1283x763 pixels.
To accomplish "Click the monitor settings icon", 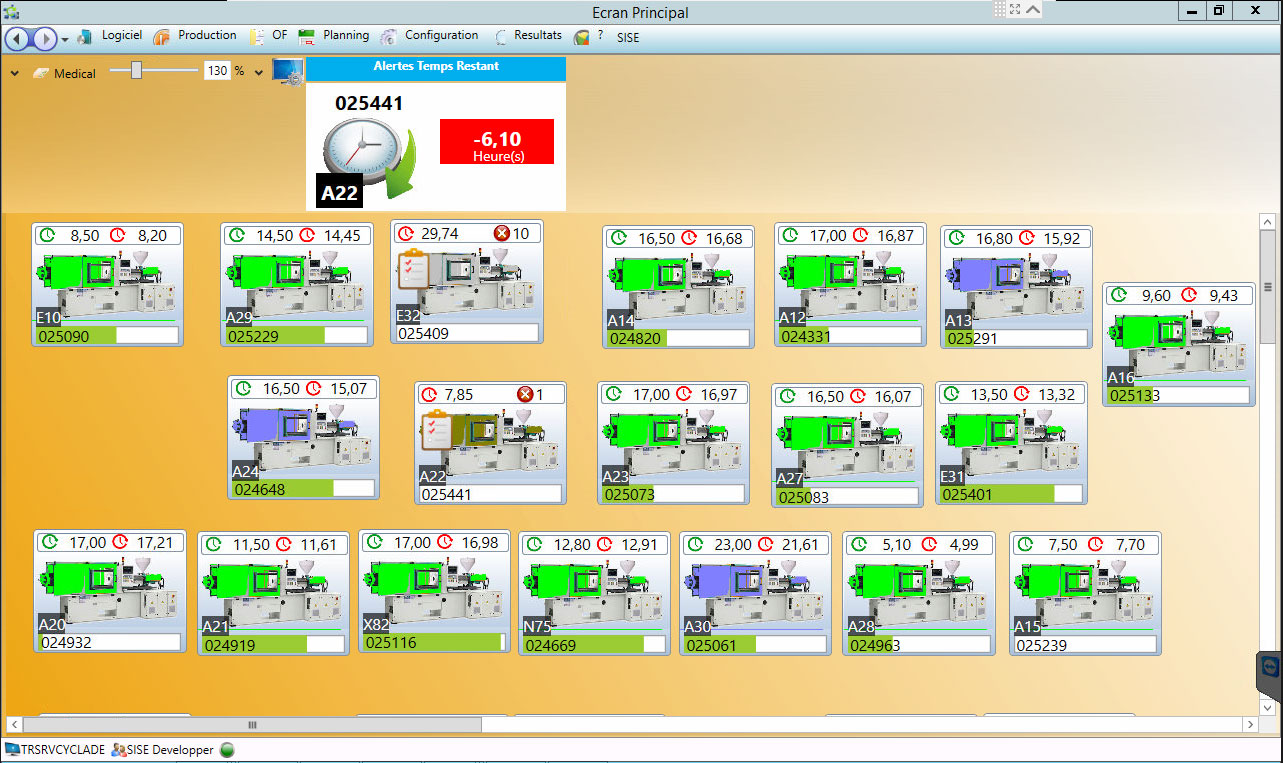I will 288,73.
